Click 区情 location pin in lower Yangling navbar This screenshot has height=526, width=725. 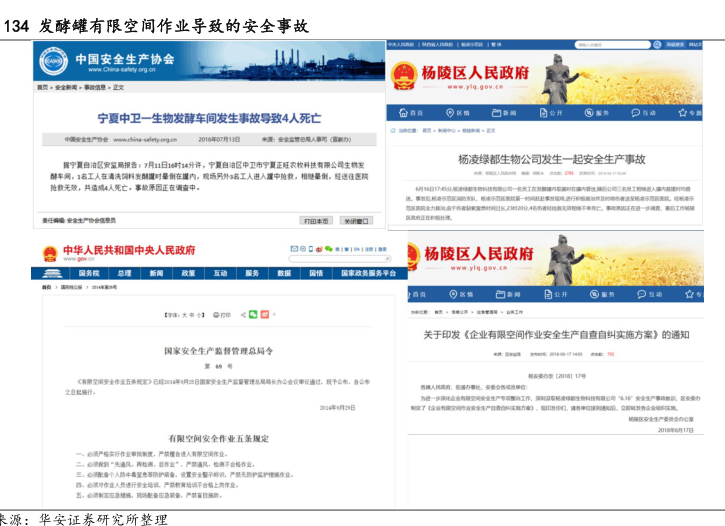tap(453, 294)
